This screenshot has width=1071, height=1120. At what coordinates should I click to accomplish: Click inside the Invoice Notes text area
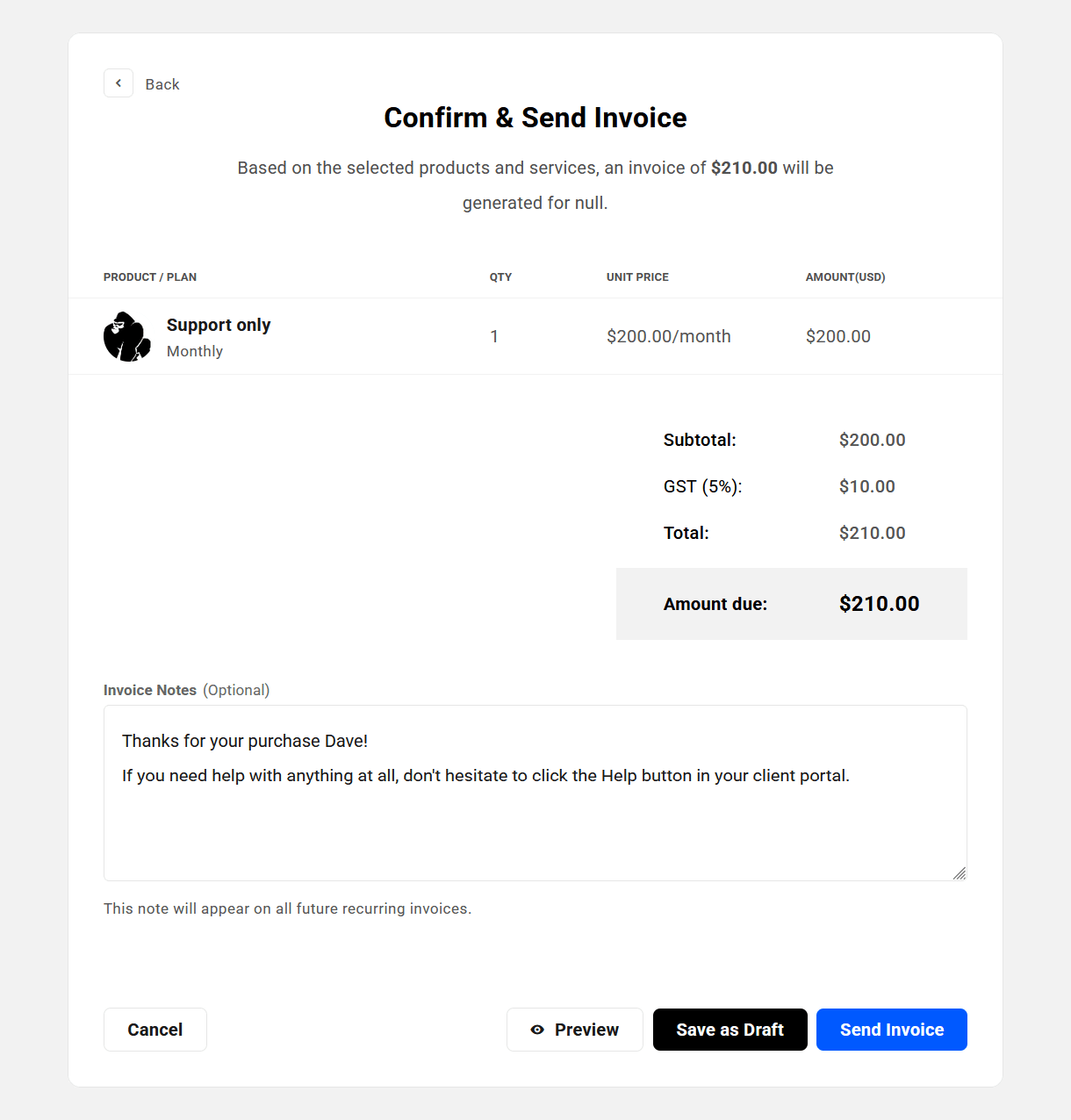(x=535, y=825)
